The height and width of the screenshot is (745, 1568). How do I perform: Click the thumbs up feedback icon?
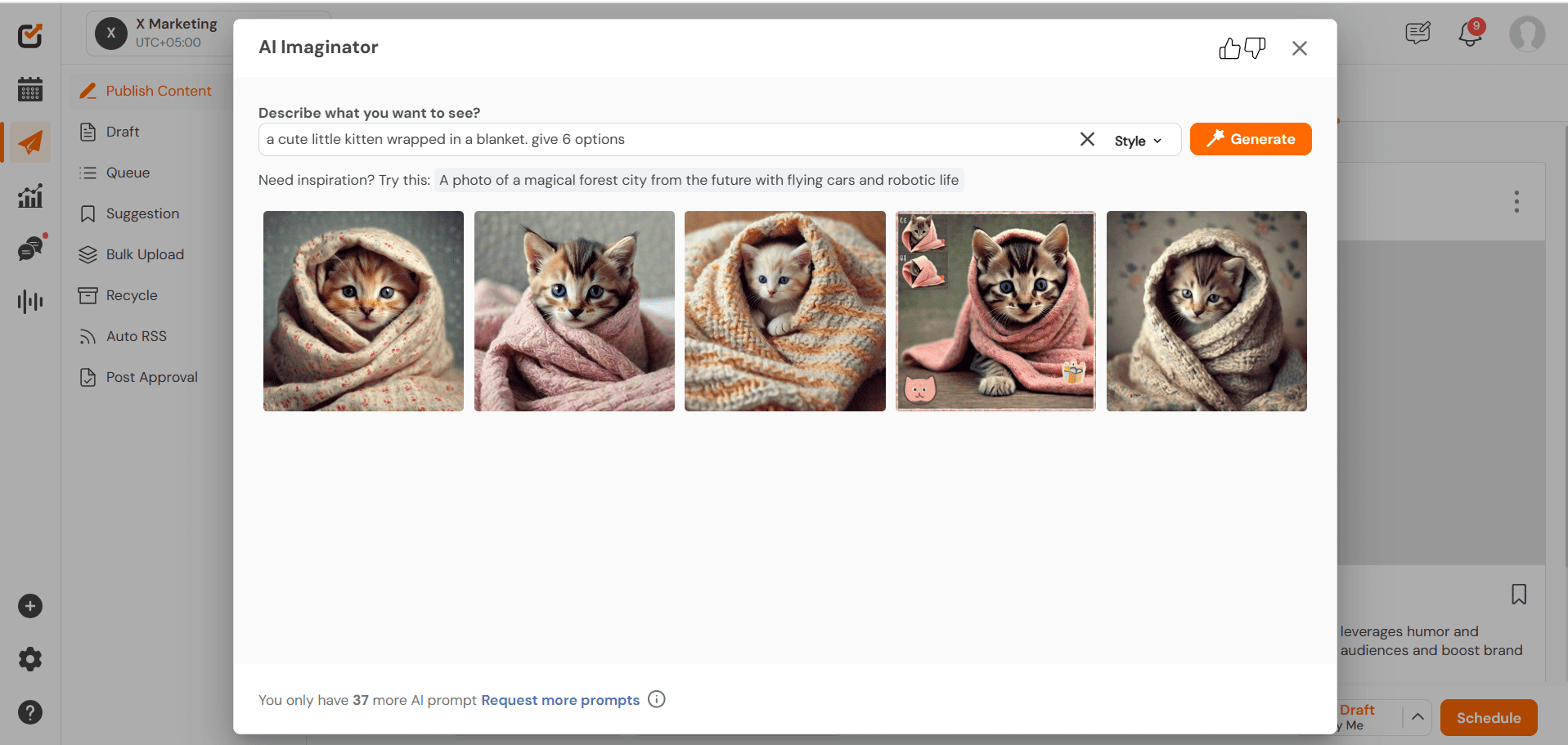[x=1229, y=49]
